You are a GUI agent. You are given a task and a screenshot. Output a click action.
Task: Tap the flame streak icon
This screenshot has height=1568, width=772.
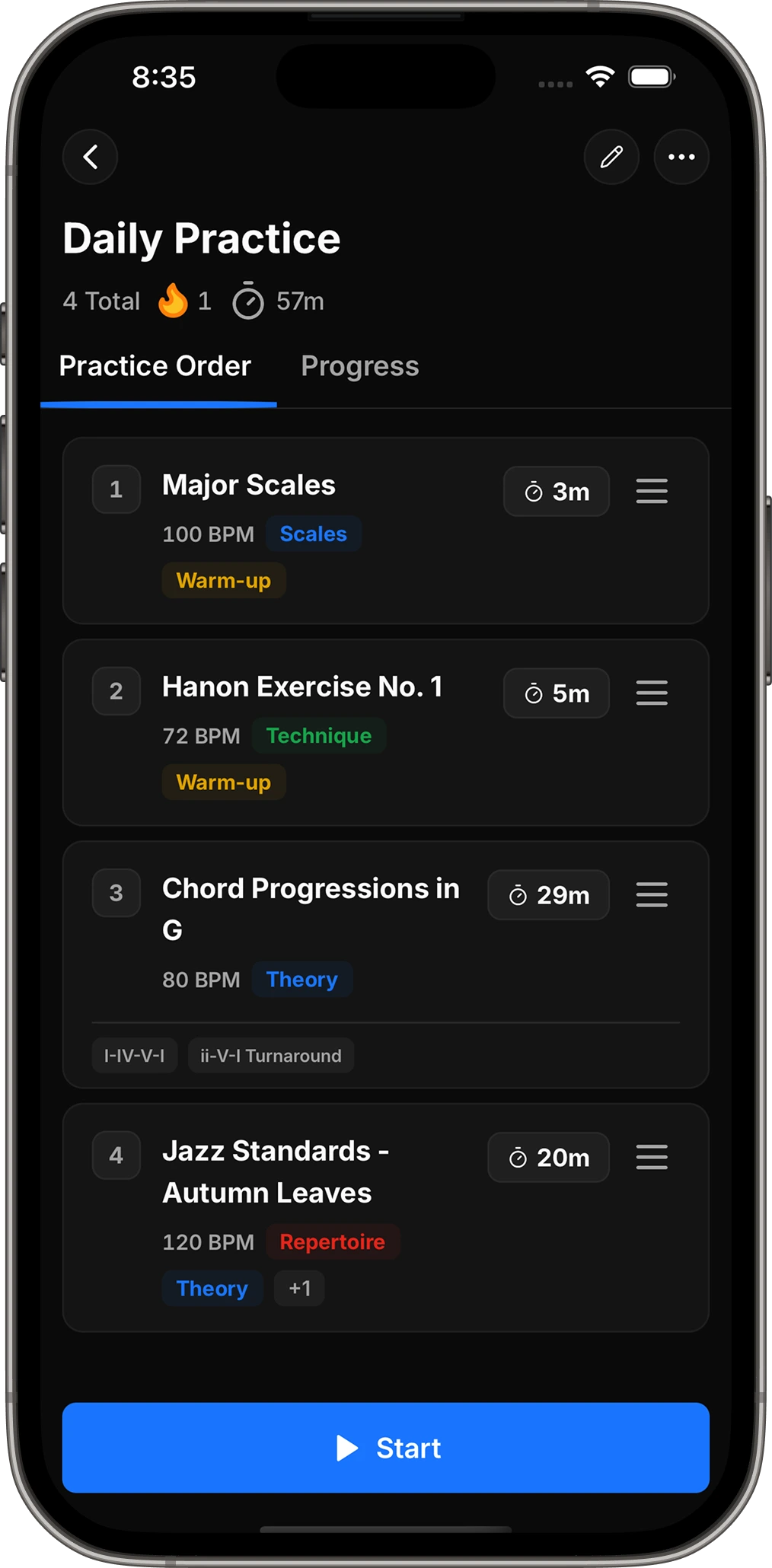tap(173, 301)
